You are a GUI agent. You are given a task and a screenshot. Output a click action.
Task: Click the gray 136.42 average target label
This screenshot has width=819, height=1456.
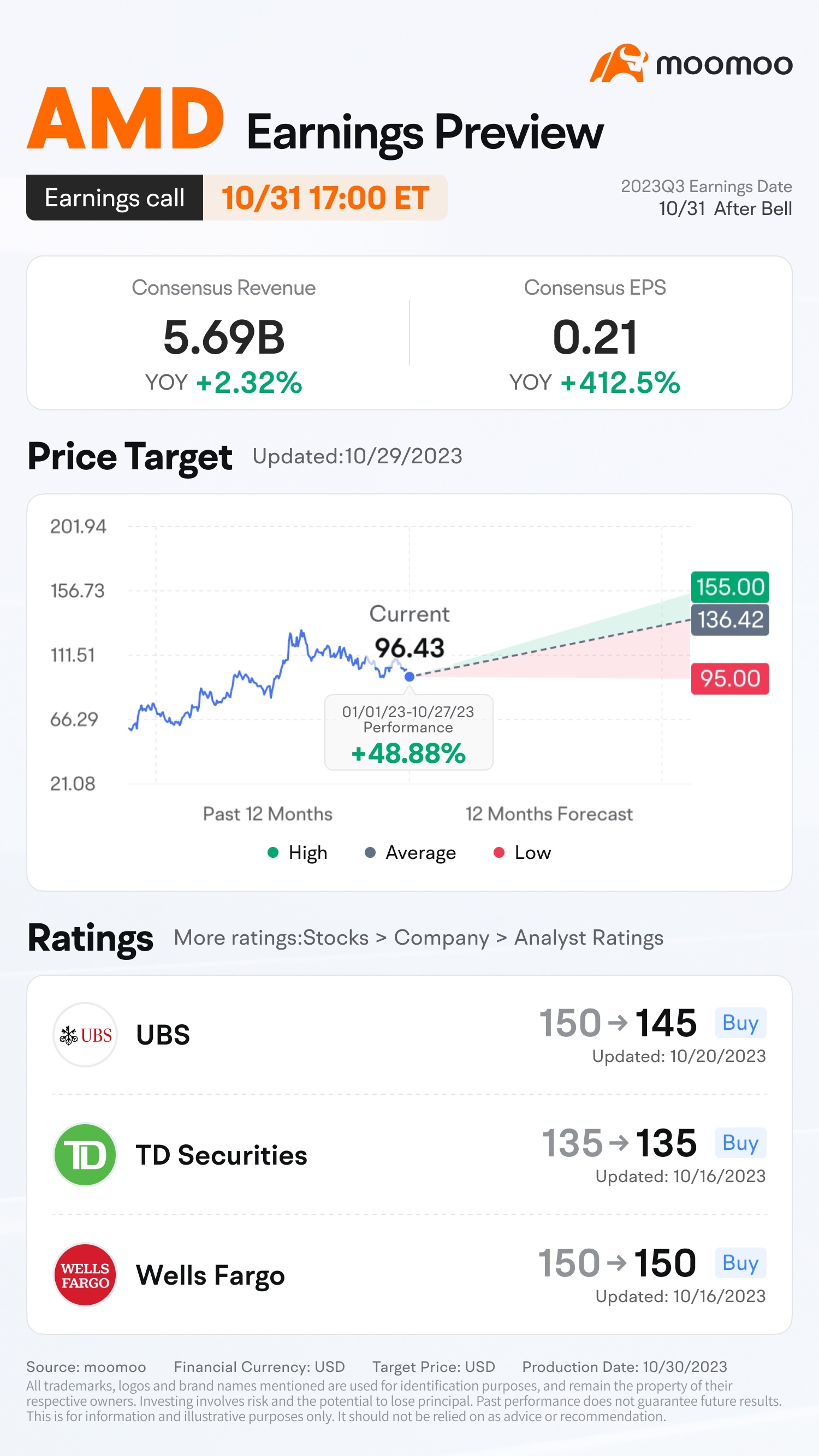click(x=729, y=619)
